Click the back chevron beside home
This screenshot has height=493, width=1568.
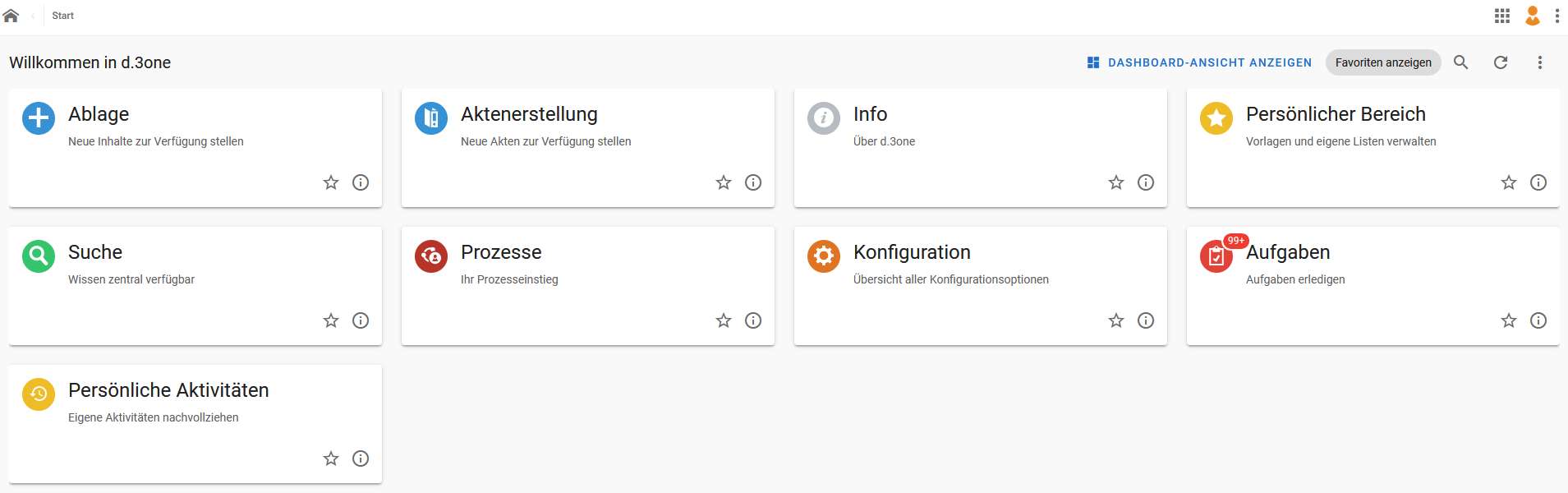33,16
